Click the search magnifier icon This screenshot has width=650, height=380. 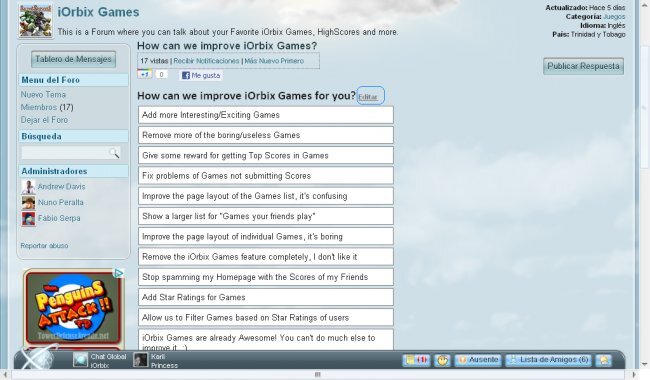[x=114, y=153]
